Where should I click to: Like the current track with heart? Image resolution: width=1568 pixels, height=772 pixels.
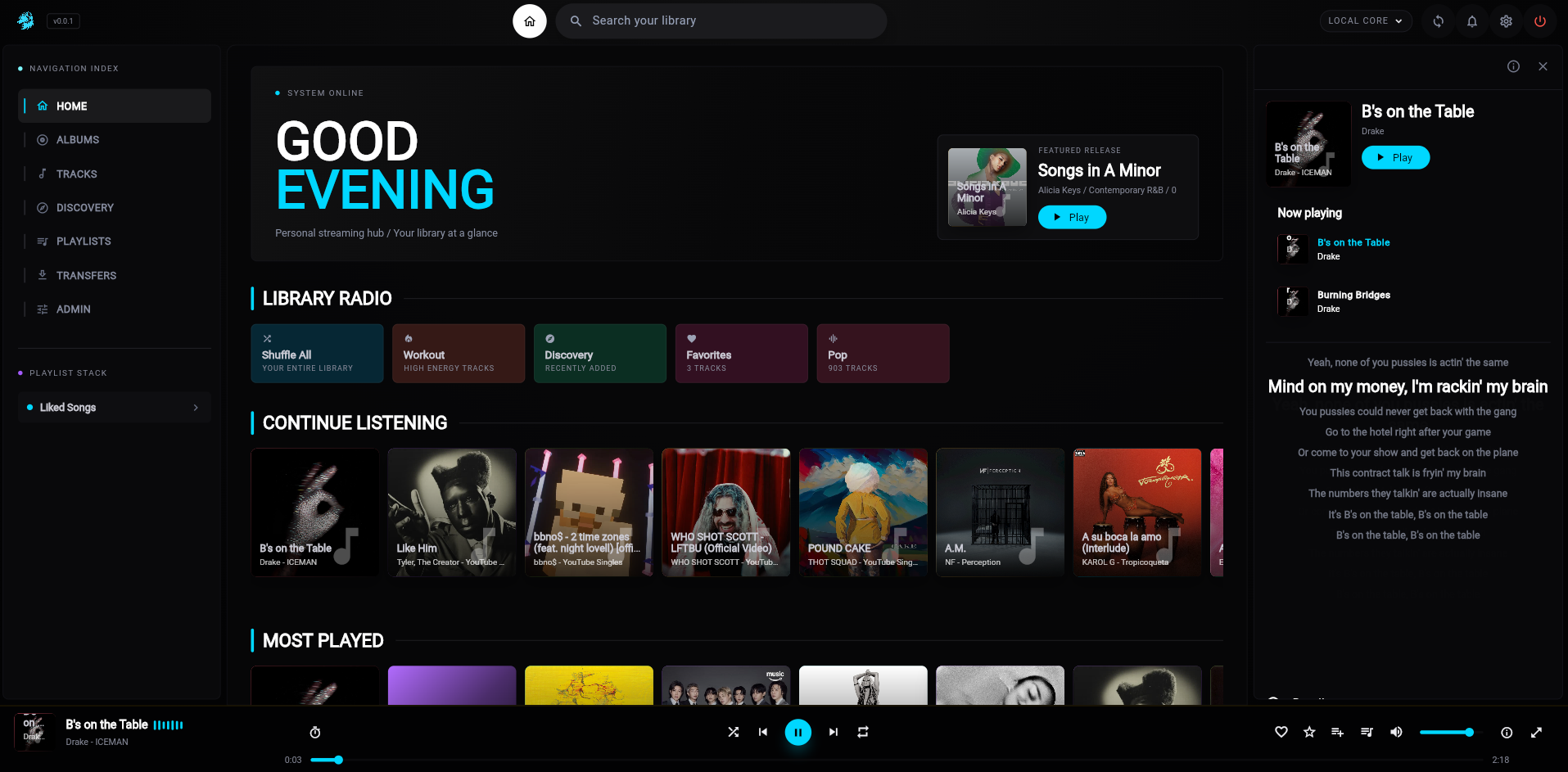(1281, 732)
